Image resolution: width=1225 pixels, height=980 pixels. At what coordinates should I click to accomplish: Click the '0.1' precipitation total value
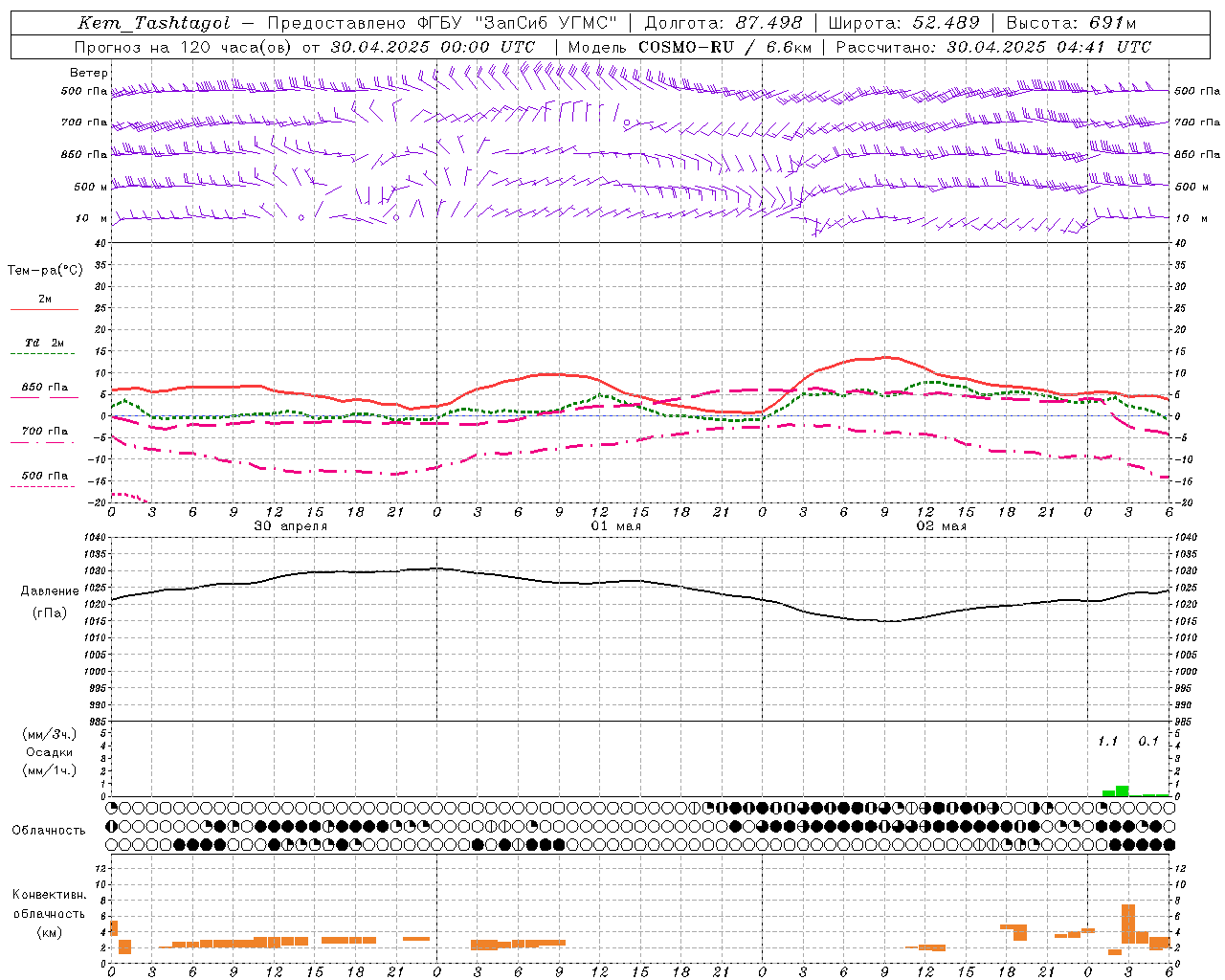[x=1148, y=742]
